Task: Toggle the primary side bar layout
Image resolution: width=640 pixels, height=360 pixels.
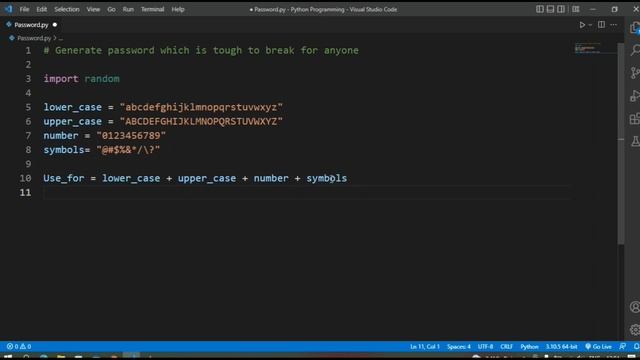Action: (540, 9)
